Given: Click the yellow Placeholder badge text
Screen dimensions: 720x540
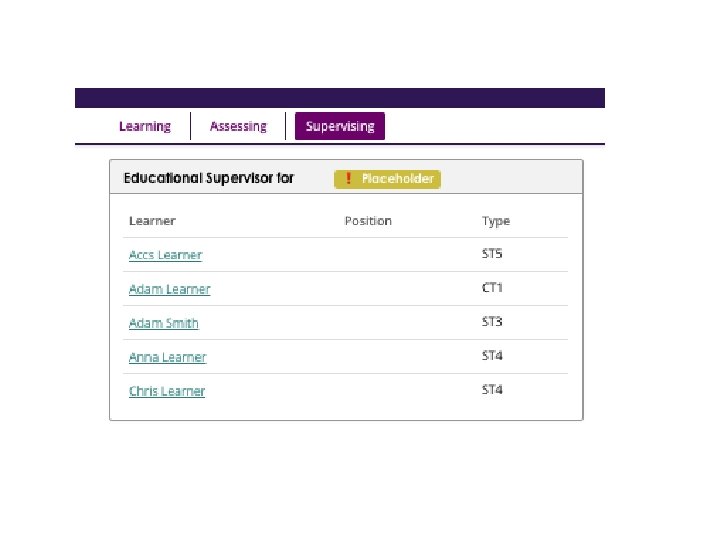Looking at the screenshot, I should pyautogui.click(x=397, y=179).
